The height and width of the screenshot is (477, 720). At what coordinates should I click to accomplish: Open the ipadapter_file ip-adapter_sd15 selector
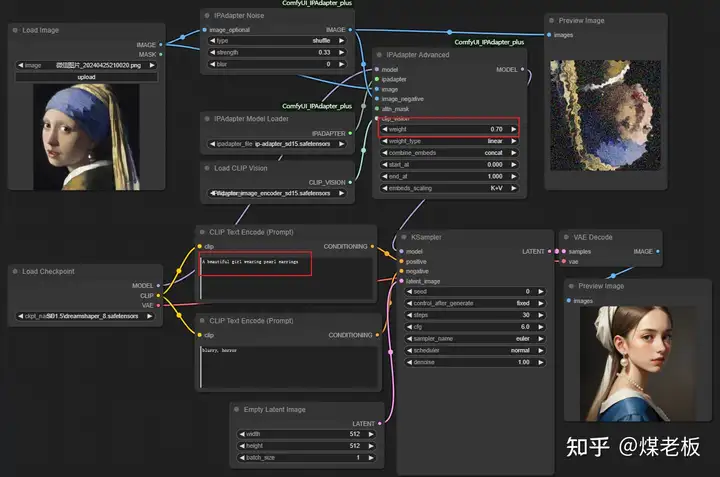tap(277, 144)
